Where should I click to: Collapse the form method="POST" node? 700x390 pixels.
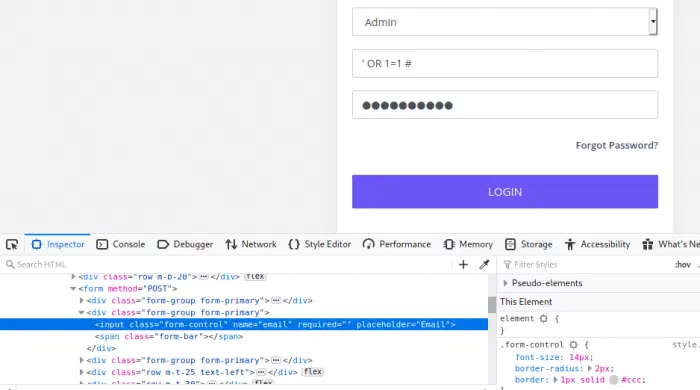(73, 289)
